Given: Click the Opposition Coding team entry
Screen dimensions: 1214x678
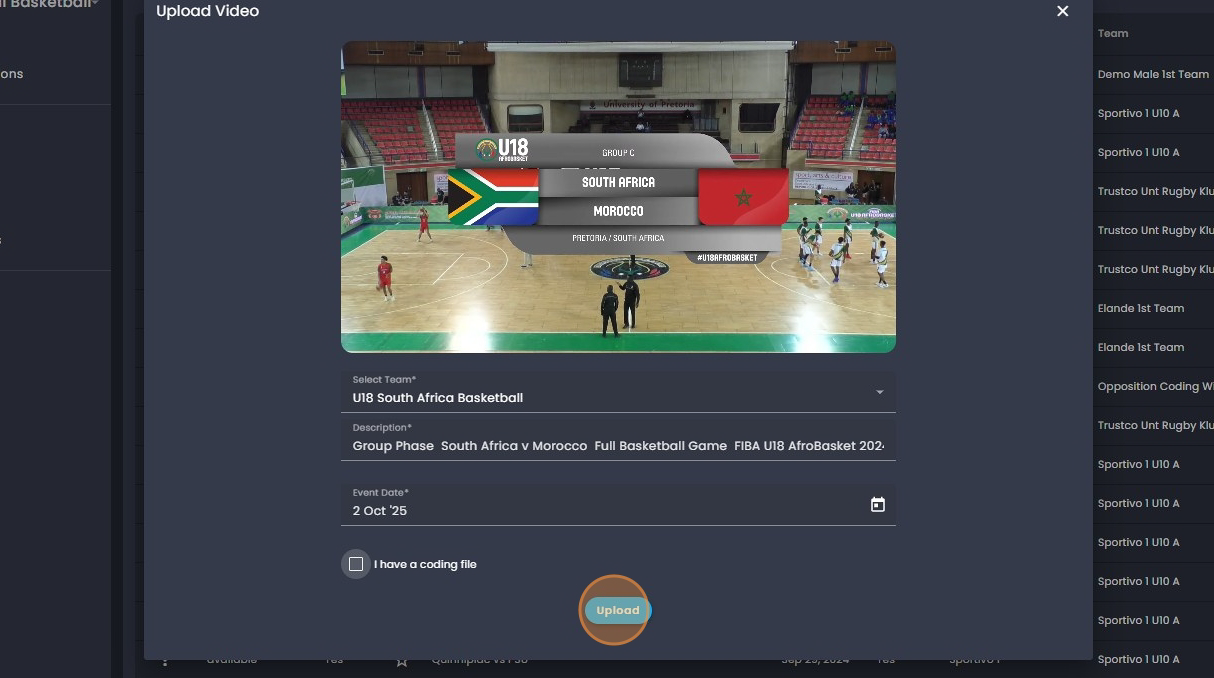Looking at the screenshot, I should click(1155, 386).
